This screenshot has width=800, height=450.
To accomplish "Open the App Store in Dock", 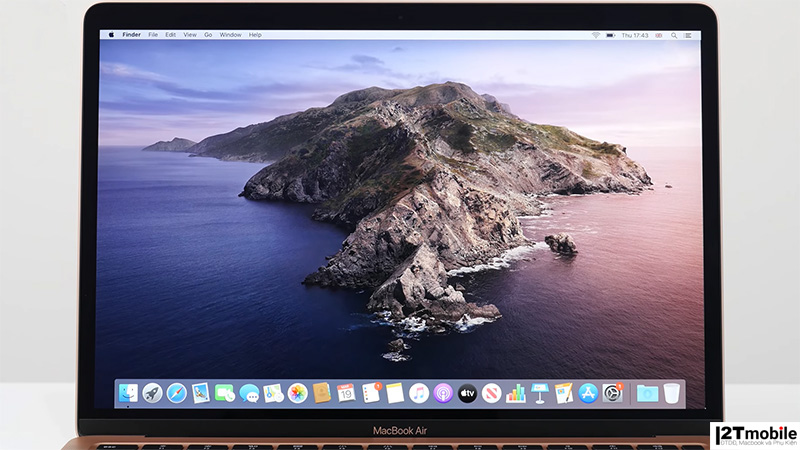I will (x=588, y=393).
